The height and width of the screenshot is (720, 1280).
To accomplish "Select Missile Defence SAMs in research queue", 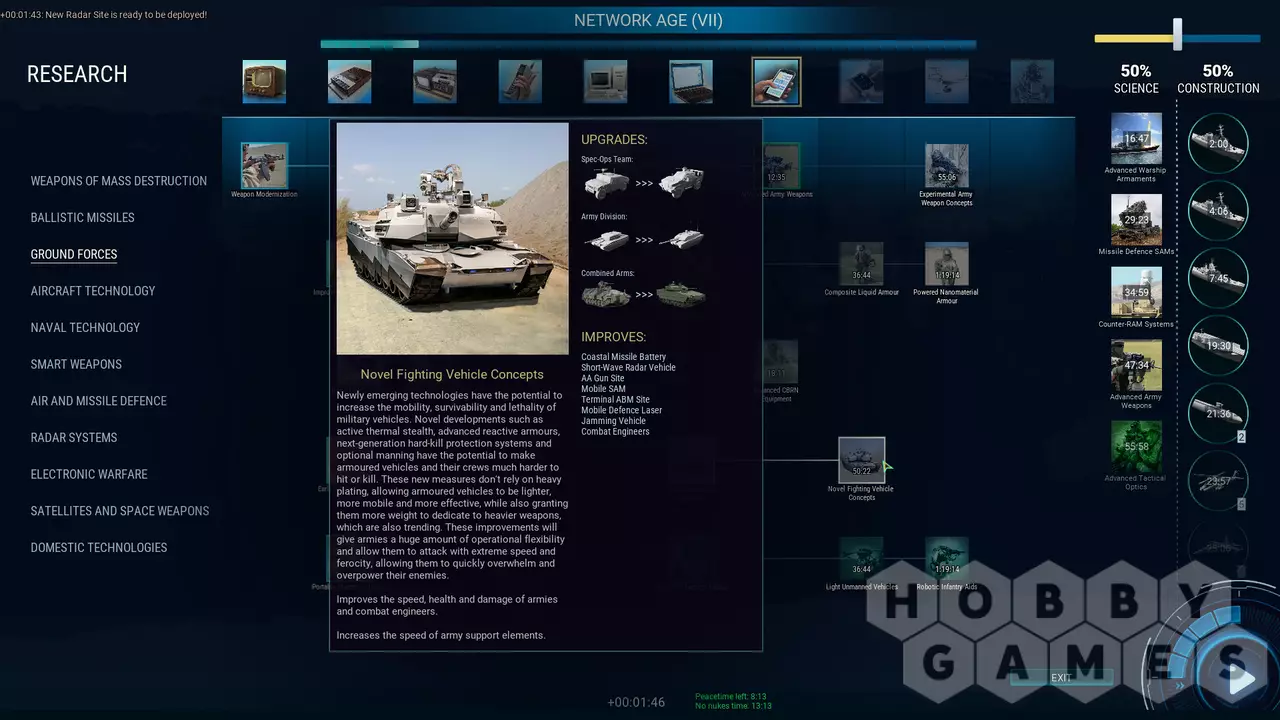I will pyautogui.click(x=1136, y=220).
